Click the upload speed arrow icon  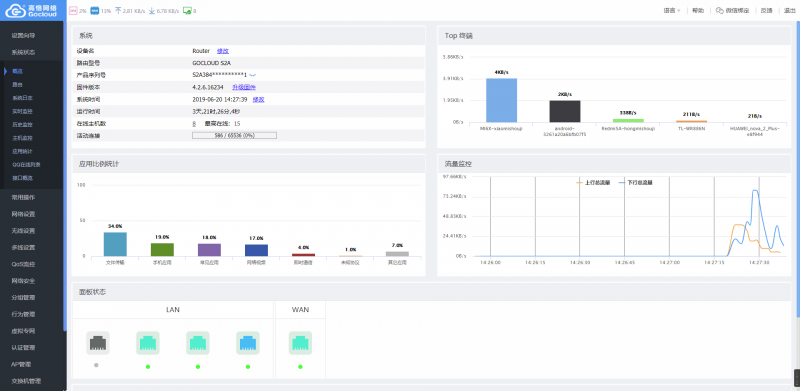pyautogui.click(x=118, y=11)
